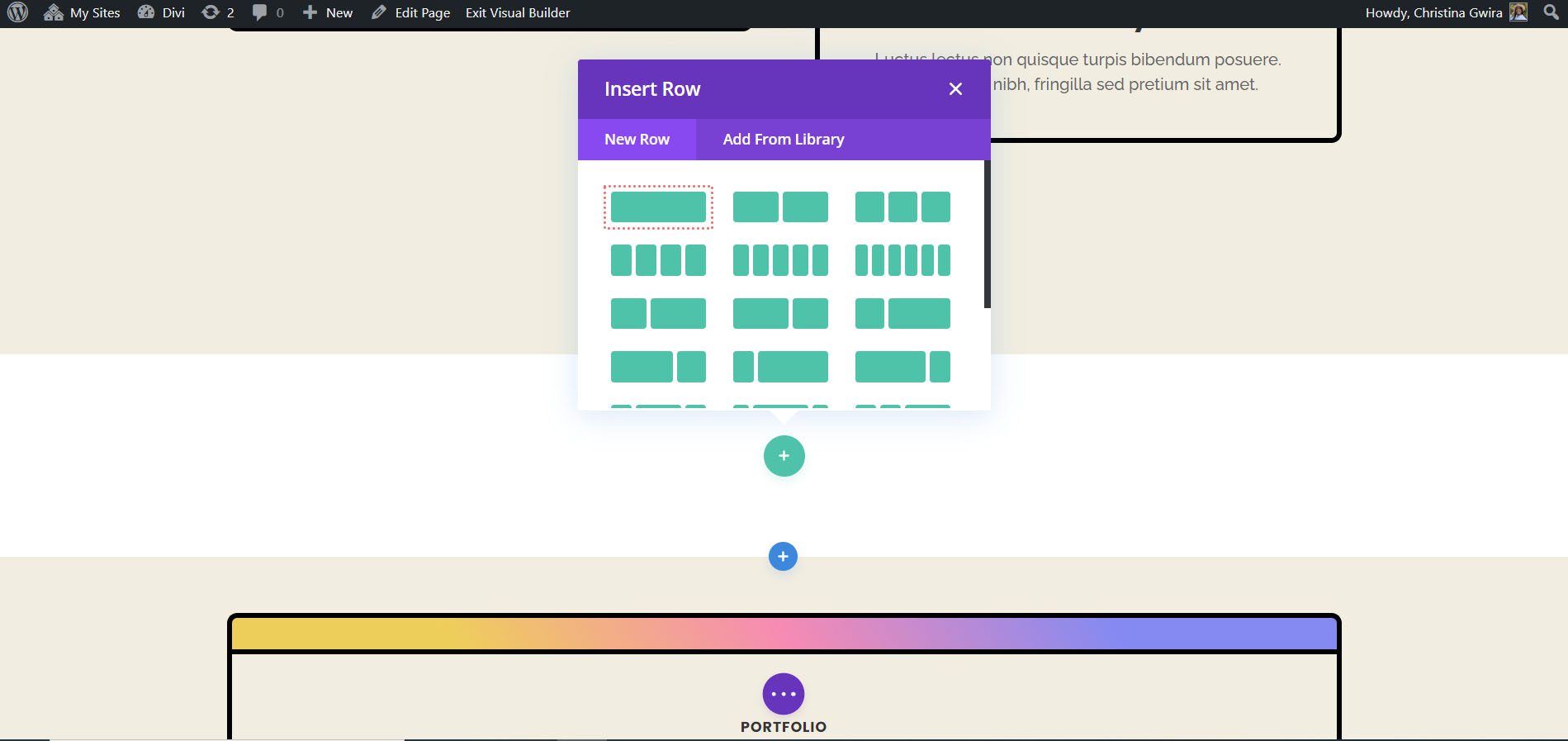Open the WordPress logo menu
Image resolution: width=1568 pixels, height=741 pixels.
coord(17,13)
